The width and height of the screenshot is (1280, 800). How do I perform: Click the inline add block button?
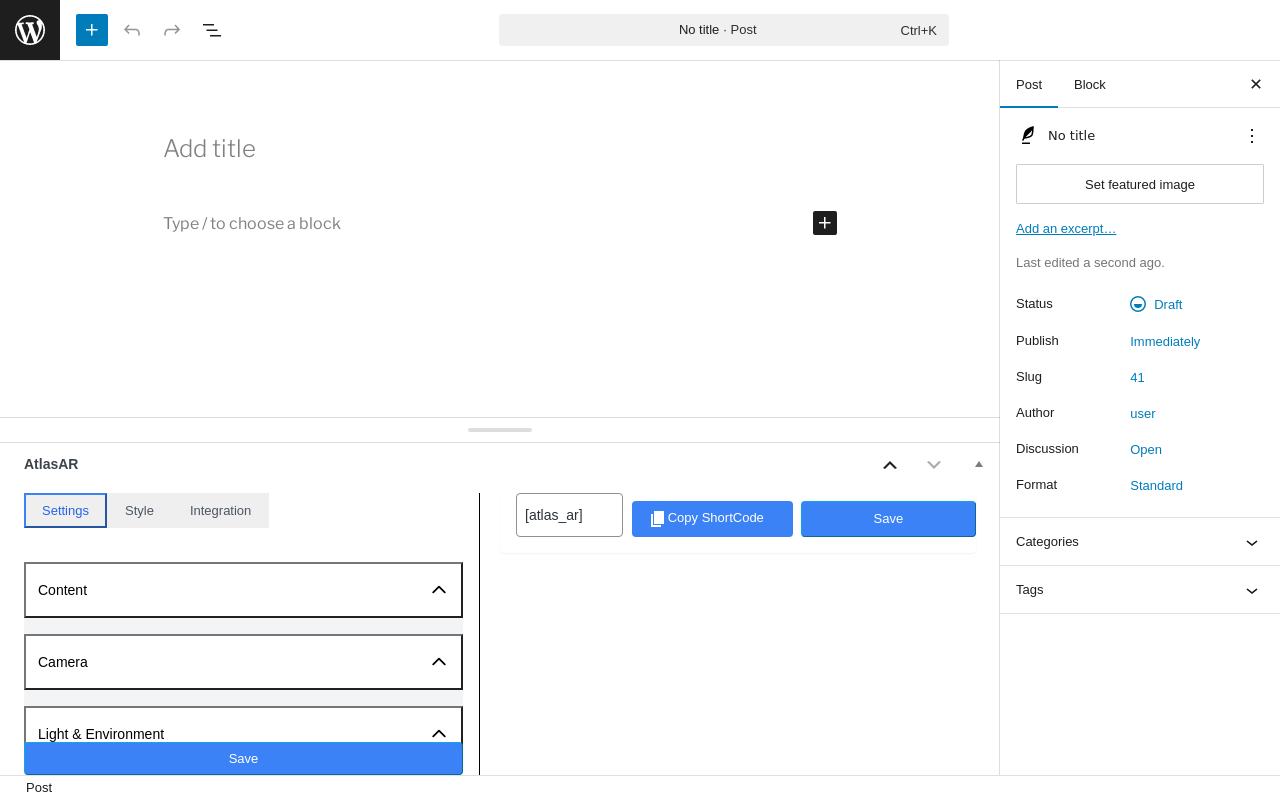pyautogui.click(x=825, y=223)
